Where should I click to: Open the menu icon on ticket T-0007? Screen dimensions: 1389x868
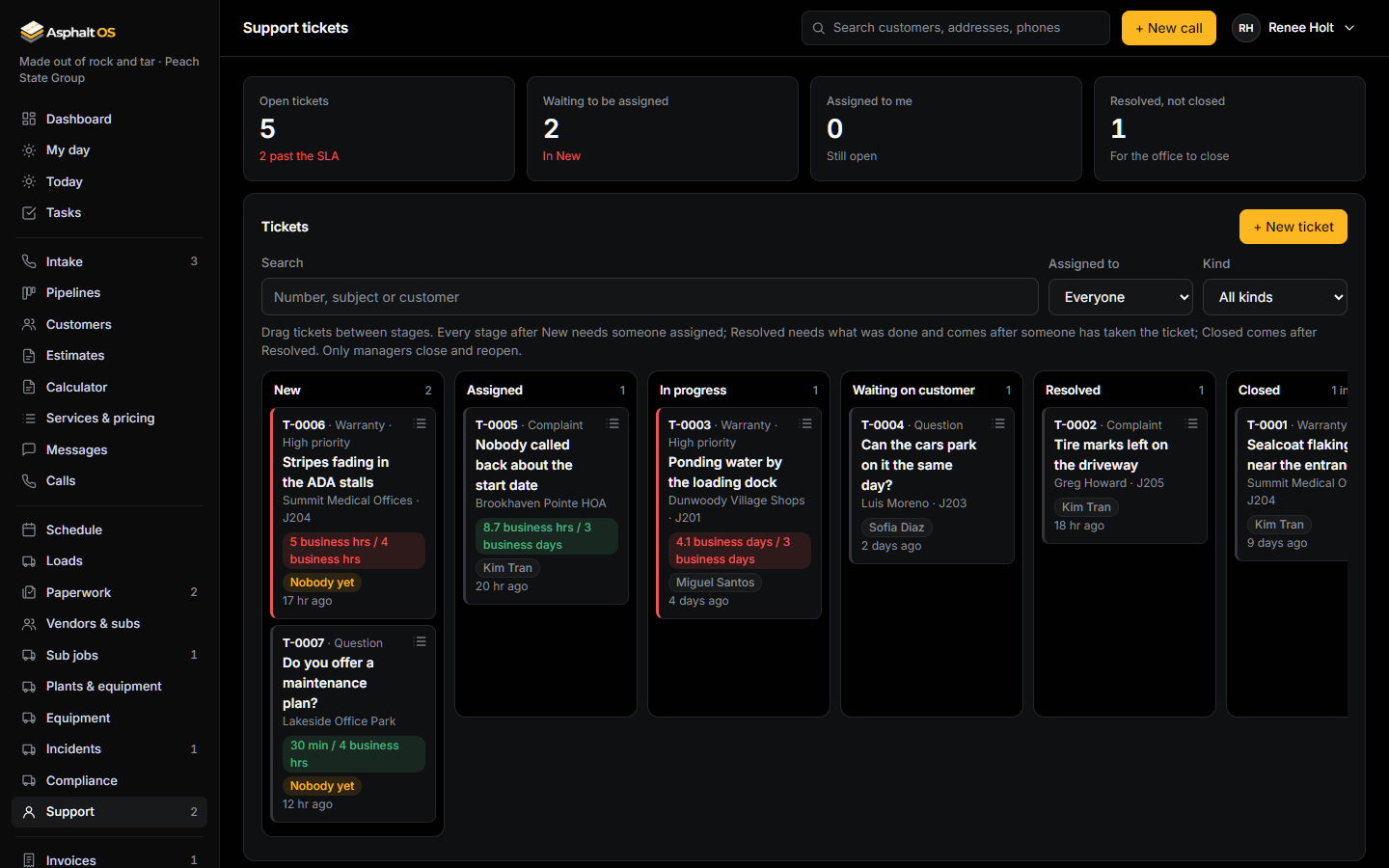click(x=421, y=641)
